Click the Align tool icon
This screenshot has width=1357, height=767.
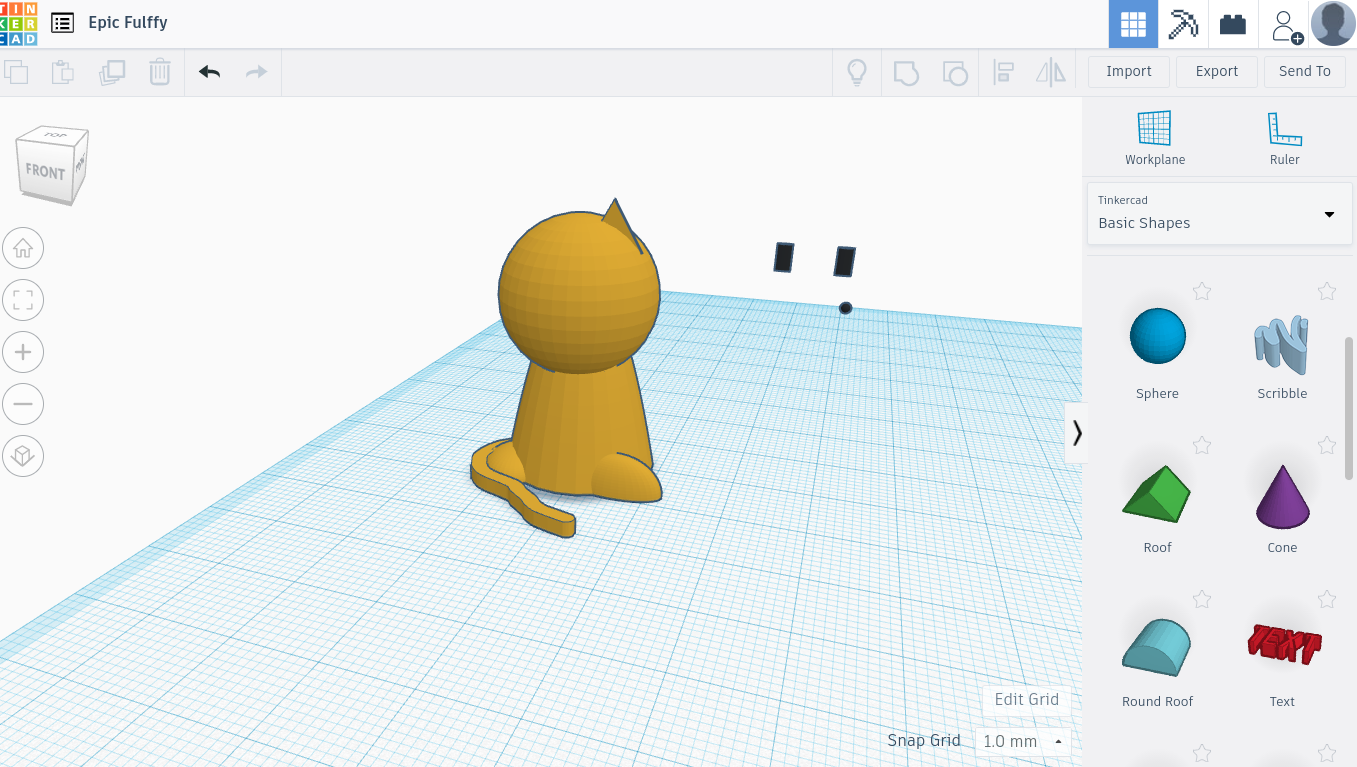(x=1003, y=72)
